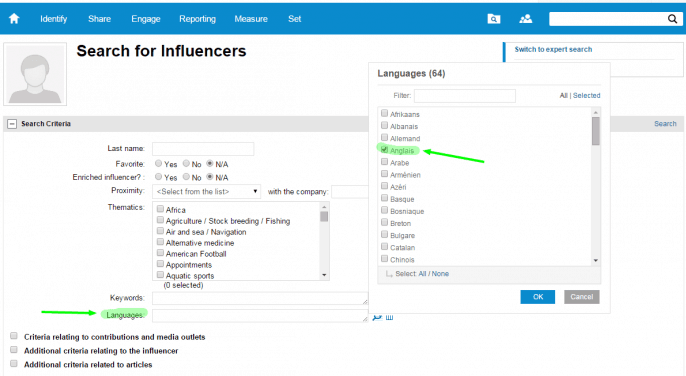The height and width of the screenshot is (376, 686).
Task: Click the languages list scroll down arrow
Action: (x=595, y=260)
